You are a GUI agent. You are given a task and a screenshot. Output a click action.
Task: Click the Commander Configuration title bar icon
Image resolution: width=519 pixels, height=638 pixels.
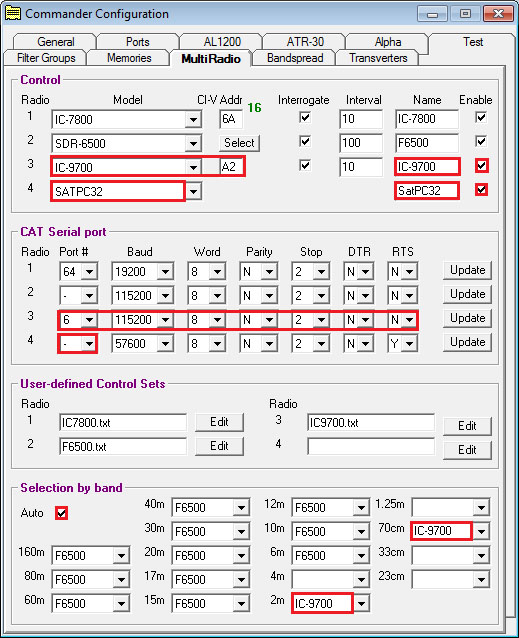coord(13,13)
